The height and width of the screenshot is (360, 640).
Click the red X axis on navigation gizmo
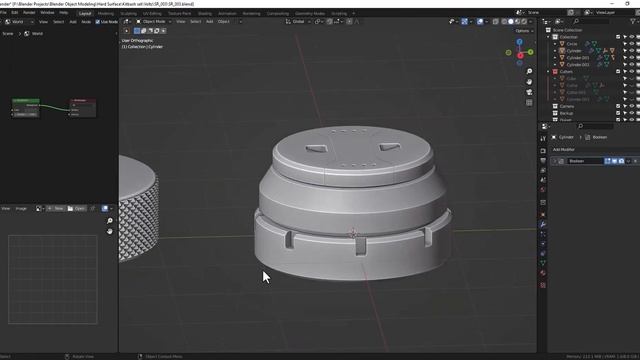coord(520,56)
